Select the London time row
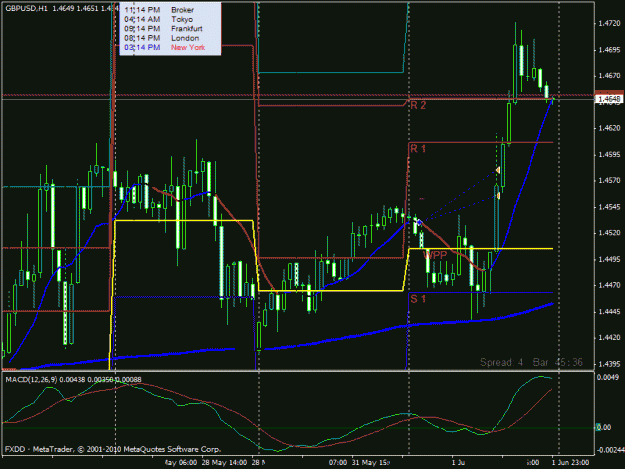The height and width of the screenshot is (469, 625). [170, 38]
